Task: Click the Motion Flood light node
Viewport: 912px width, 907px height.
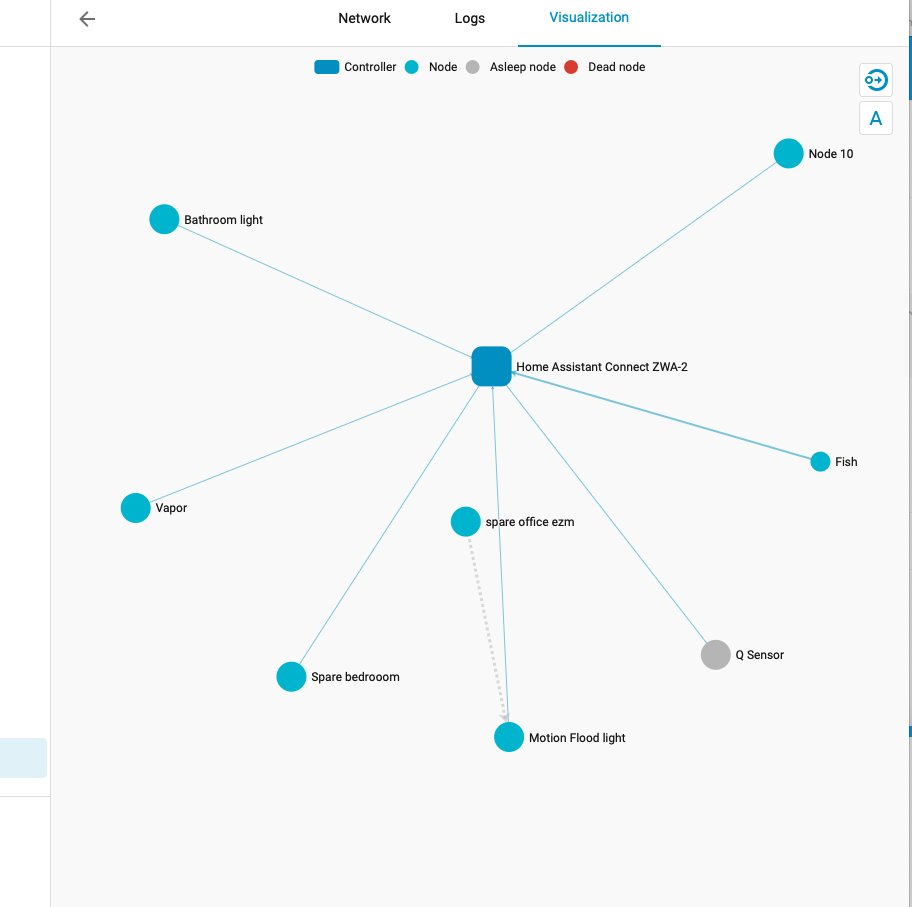Action: tap(509, 736)
